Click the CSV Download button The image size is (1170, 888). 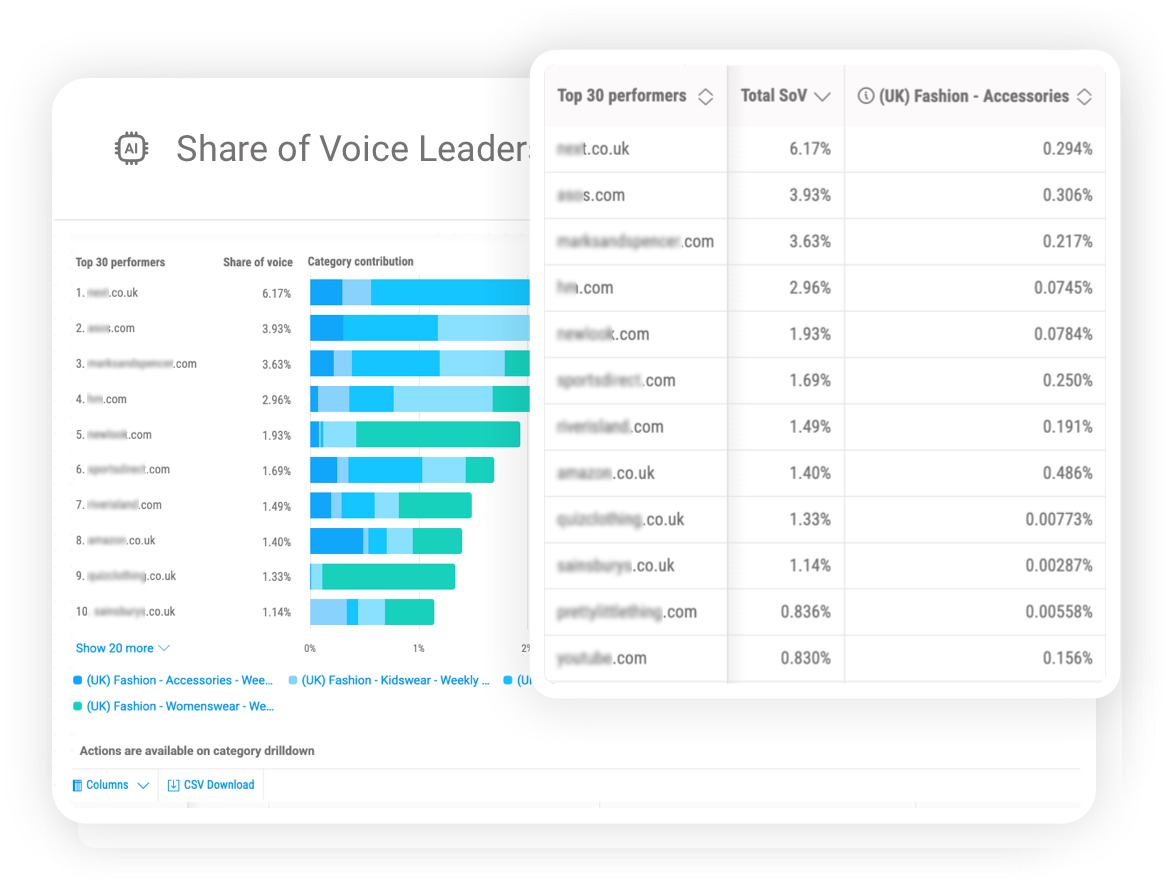[x=210, y=785]
